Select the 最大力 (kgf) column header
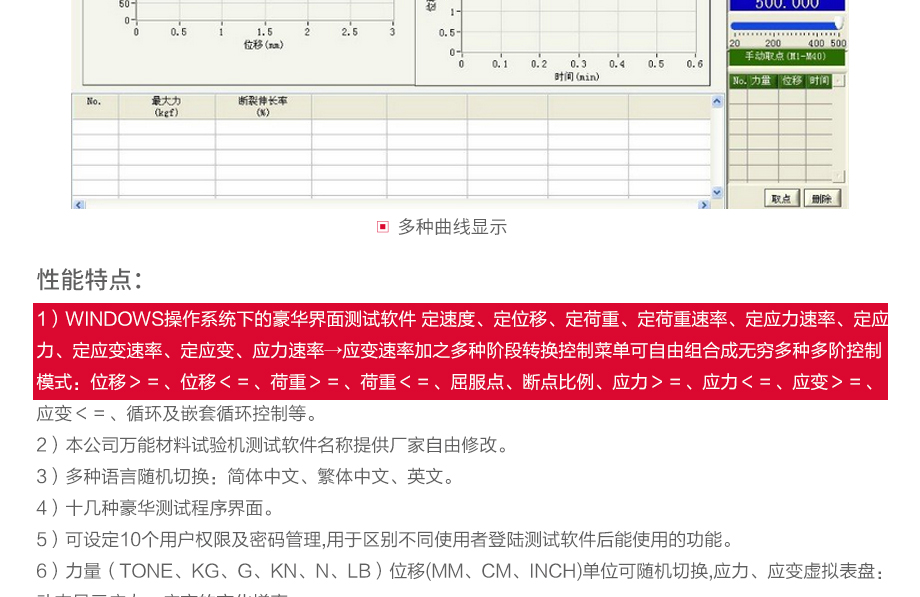 166,106
